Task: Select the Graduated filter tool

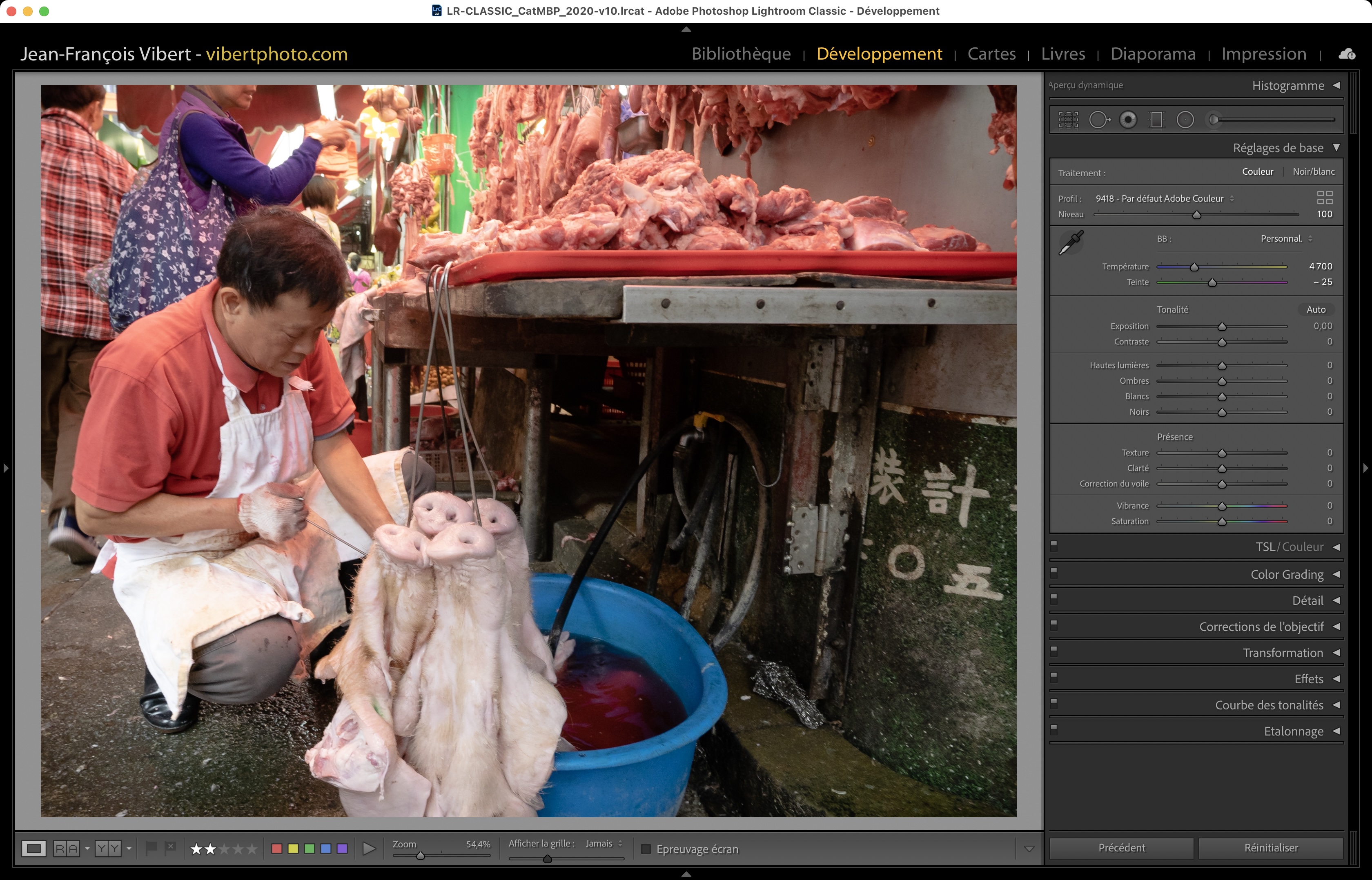Action: [1156, 120]
